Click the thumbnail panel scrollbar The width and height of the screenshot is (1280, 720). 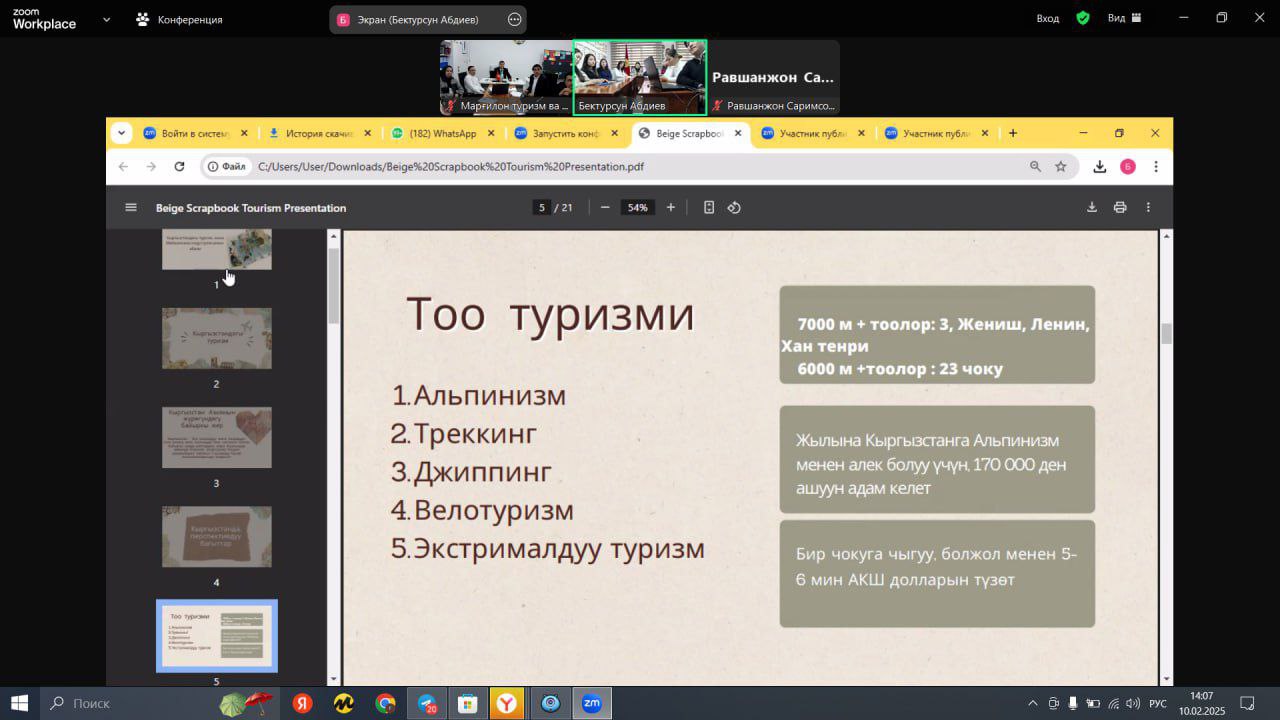(x=333, y=285)
